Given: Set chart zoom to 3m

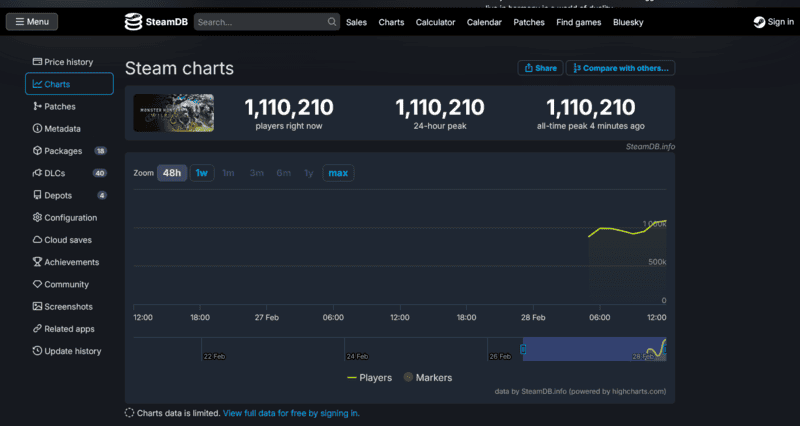Looking at the screenshot, I should 257,173.
